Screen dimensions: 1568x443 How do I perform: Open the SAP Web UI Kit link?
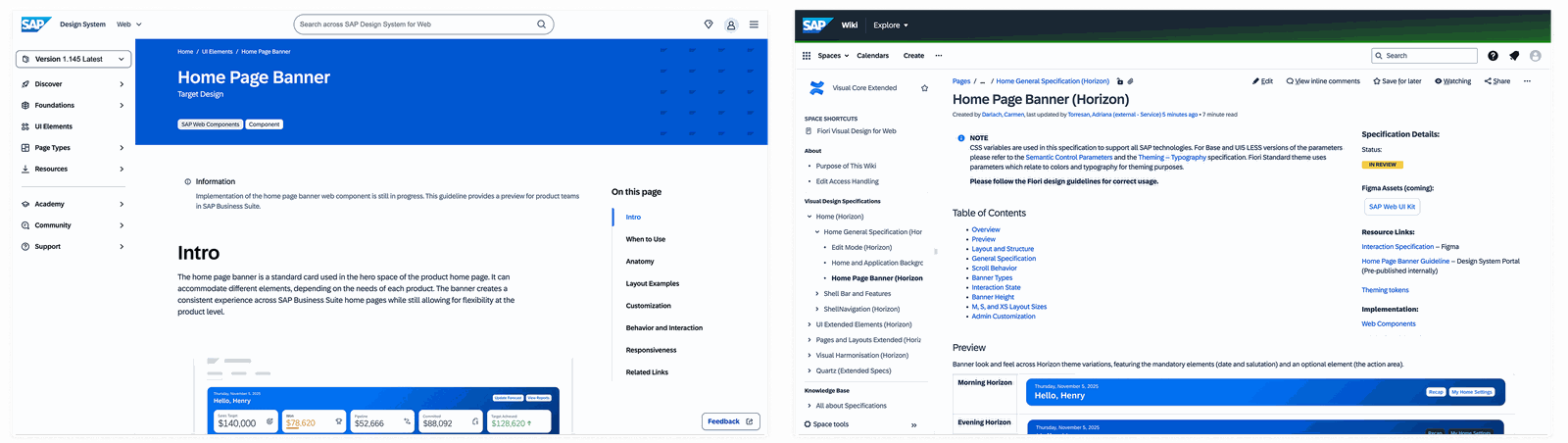1392,207
